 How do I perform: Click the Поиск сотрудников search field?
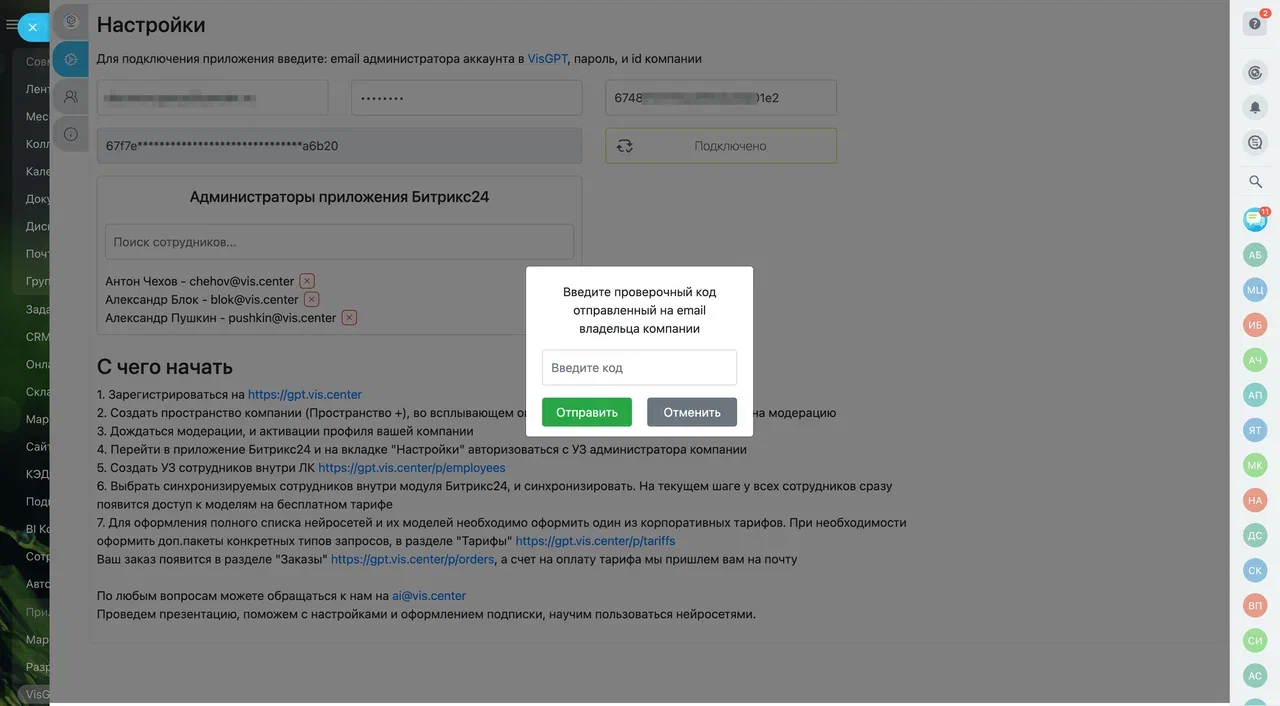click(x=339, y=242)
